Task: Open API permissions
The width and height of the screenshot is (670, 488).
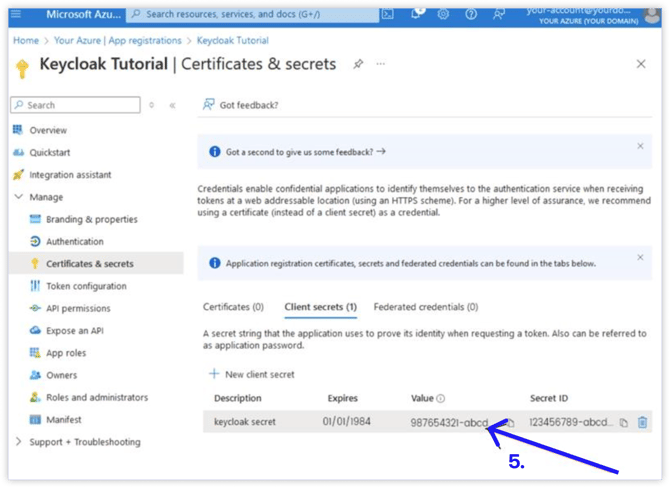Action: [78, 308]
